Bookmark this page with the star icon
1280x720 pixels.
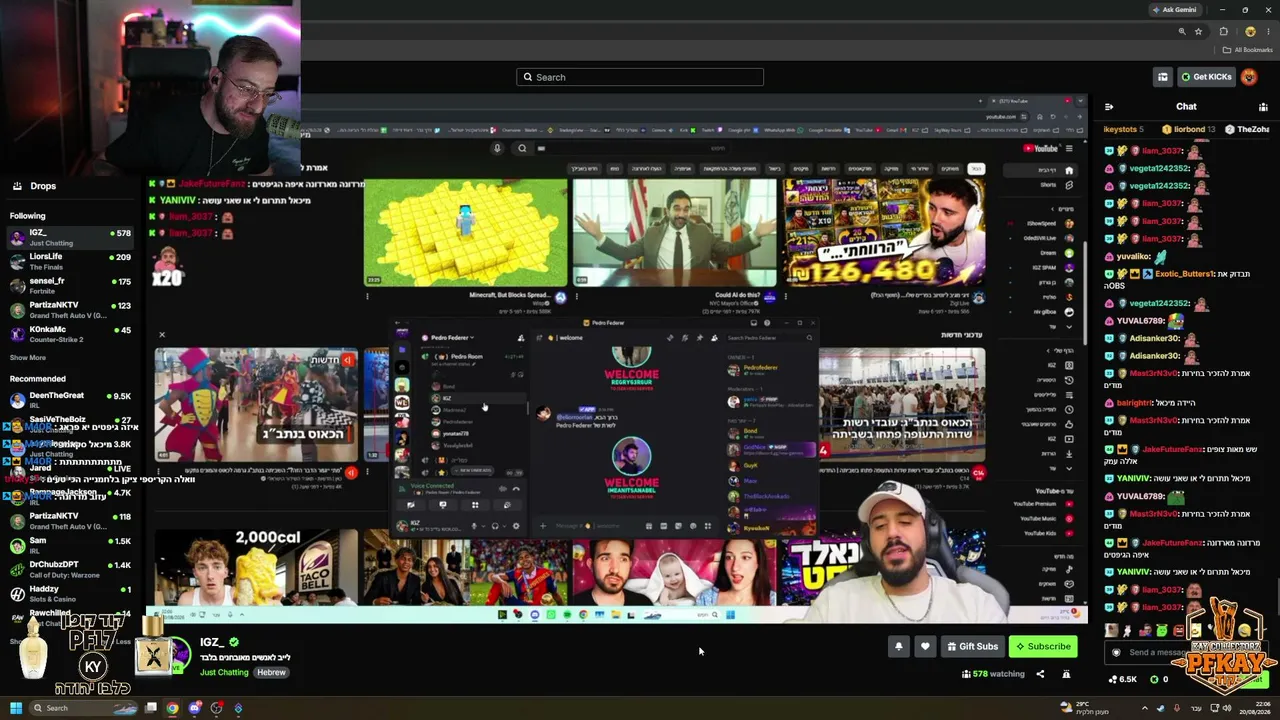(x=1198, y=31)
